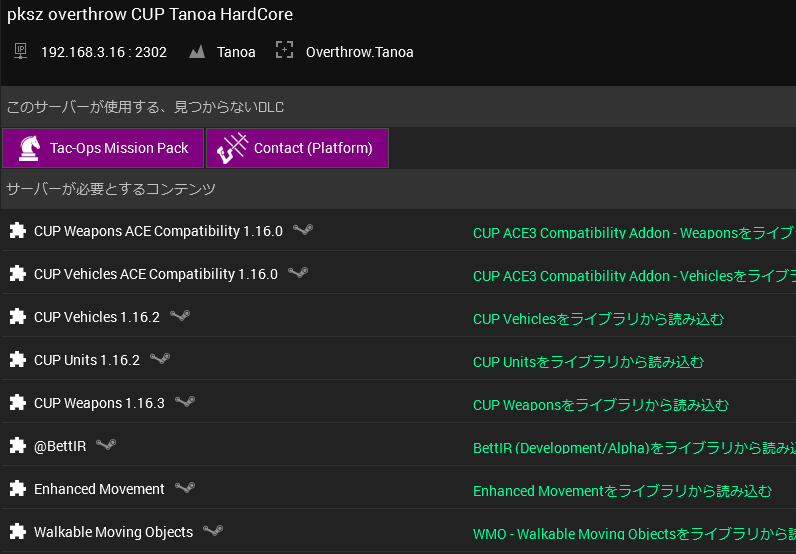The height and width of the screenshot is (554, 796).
Task: Click the server address 192.168.3.16 : 2302
Action: point(104,52)
